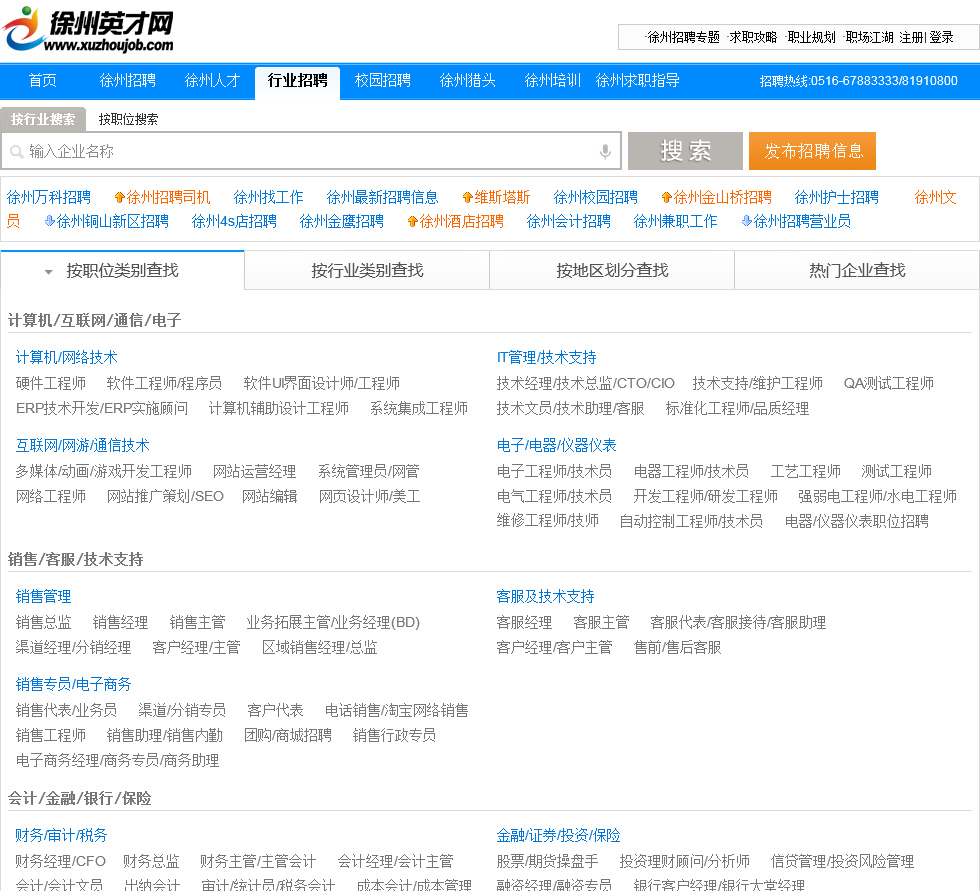The image size is (980, 891).
Task: Click the 搜索 button
Action: click(685, 151)
